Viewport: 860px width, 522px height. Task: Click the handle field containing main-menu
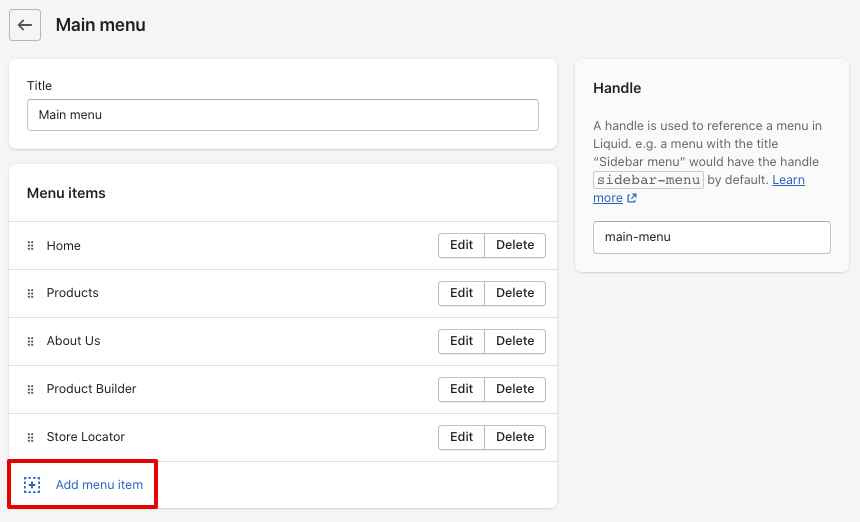coord(711,237)
